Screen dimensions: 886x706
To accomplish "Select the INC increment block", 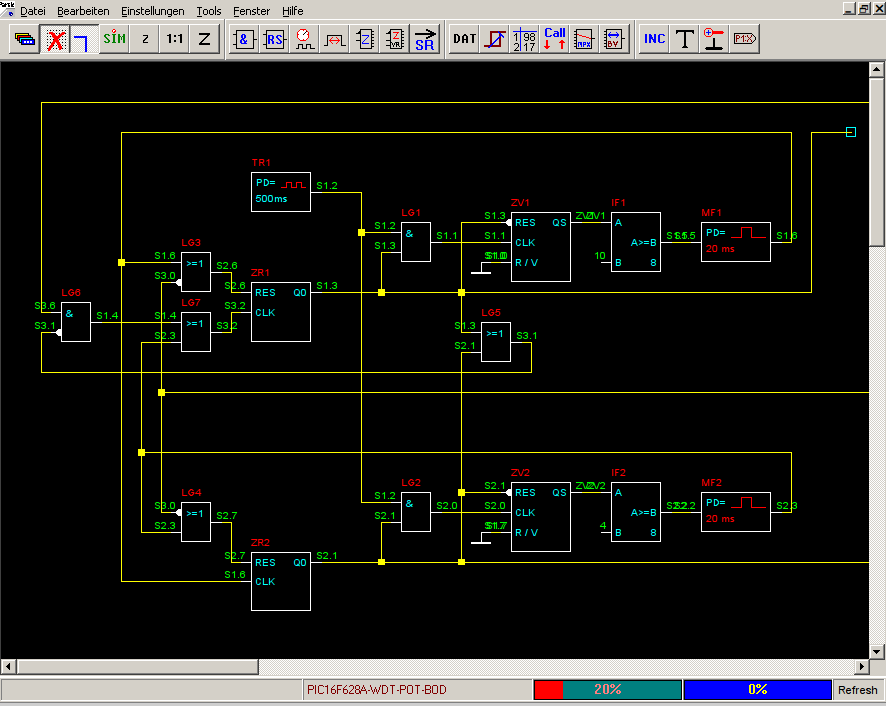I will (x=655, y=39).
